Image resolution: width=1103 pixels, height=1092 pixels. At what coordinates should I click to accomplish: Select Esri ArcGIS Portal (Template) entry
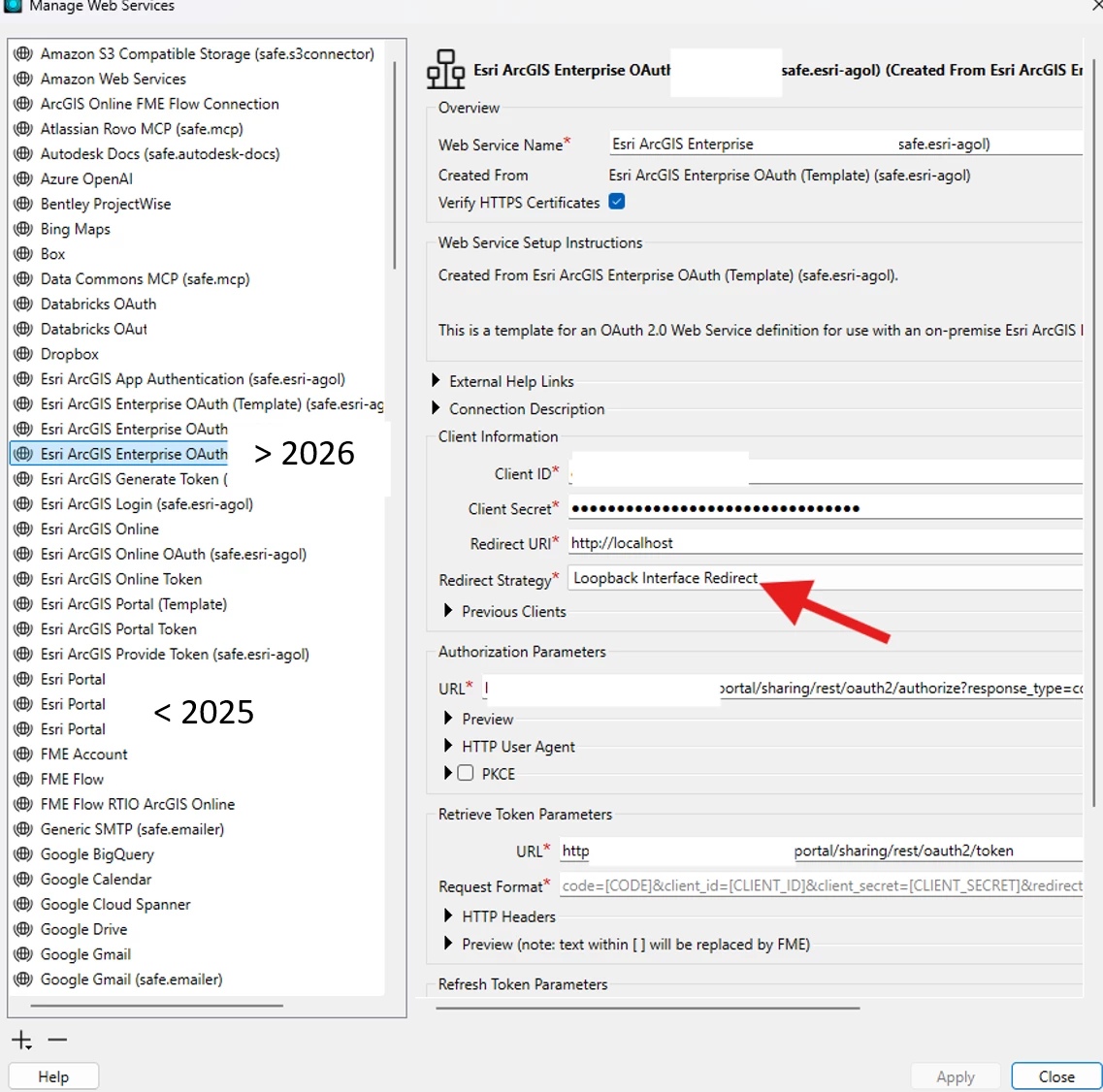134,603
